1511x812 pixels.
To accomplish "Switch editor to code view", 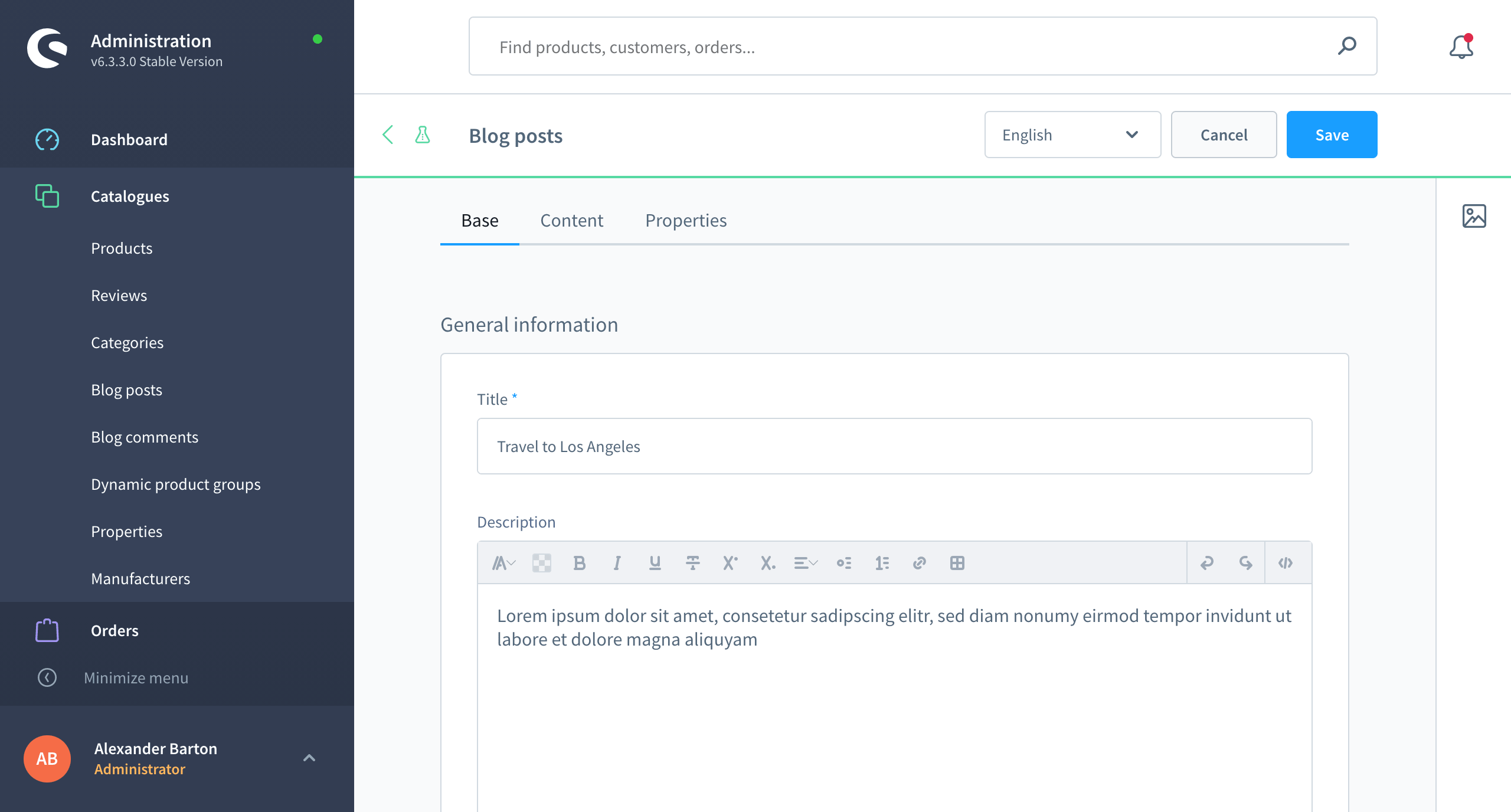I will [x=1286, y=563].
